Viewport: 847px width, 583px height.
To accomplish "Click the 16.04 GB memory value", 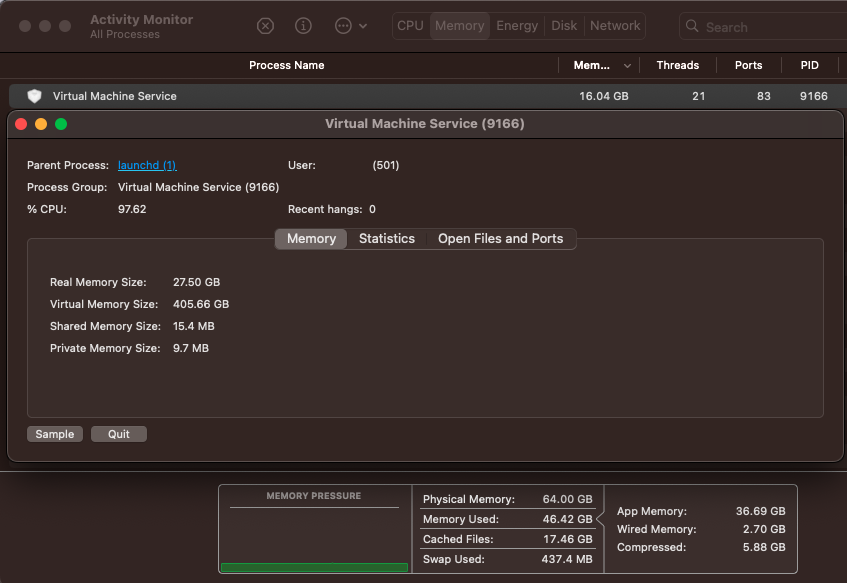I will click(604, 96).
